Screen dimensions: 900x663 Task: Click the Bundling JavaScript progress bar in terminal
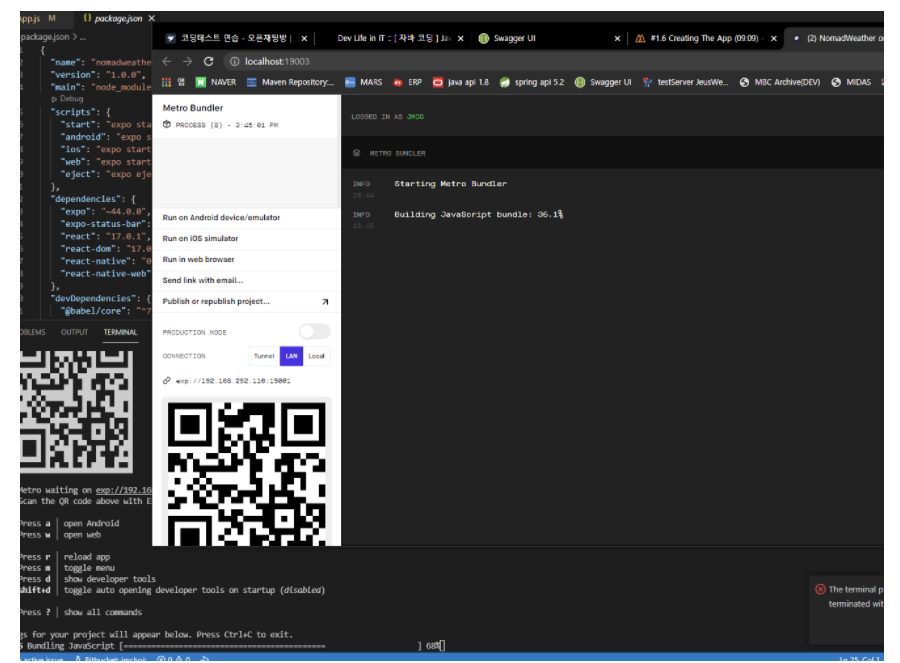point(270,646)
